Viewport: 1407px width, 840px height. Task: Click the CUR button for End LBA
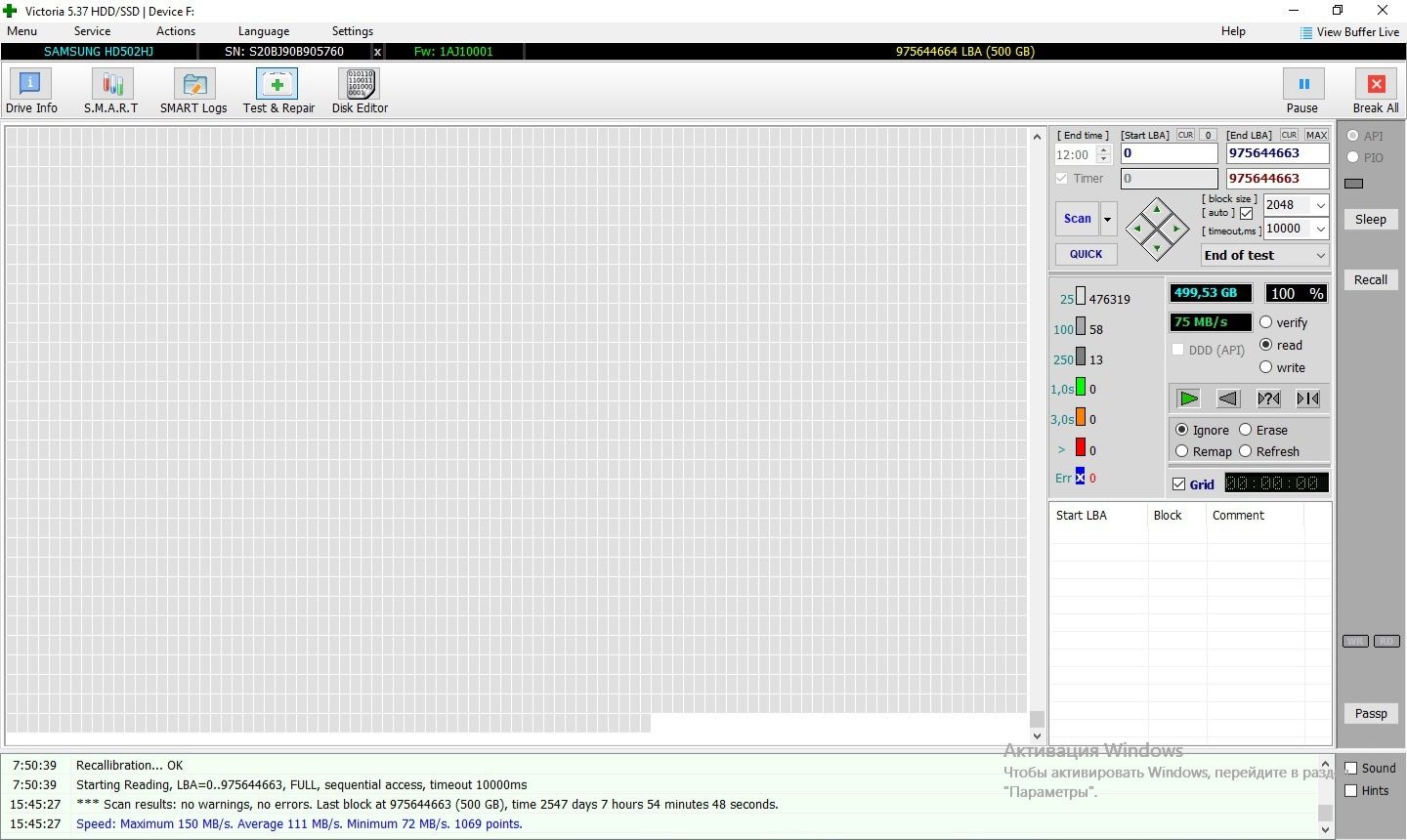(1289, 135)
